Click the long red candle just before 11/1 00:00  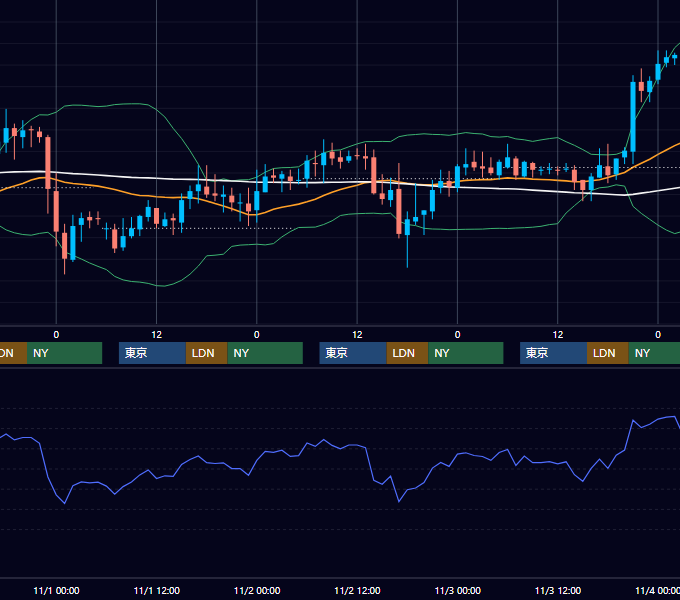(x=48, y=163)
